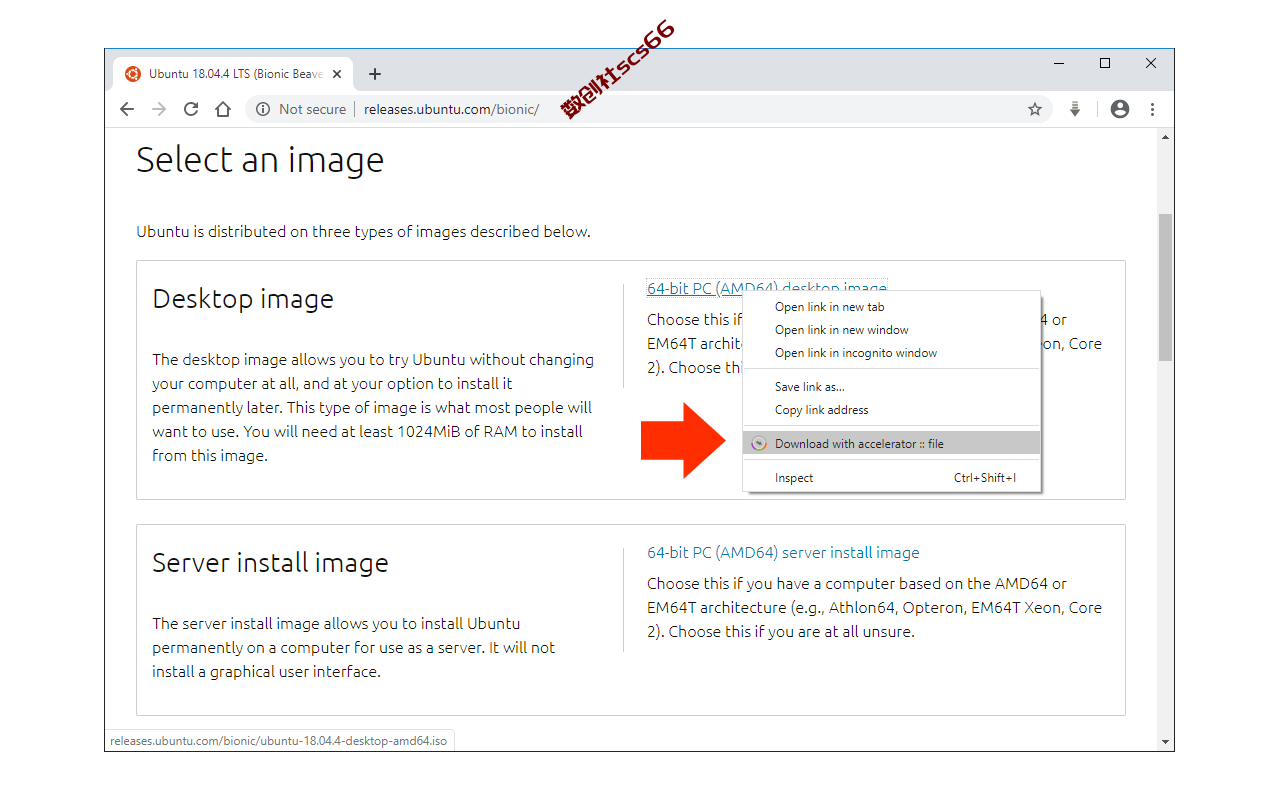
Task: Reload the Ubuntu releases page
Action: 191,109
